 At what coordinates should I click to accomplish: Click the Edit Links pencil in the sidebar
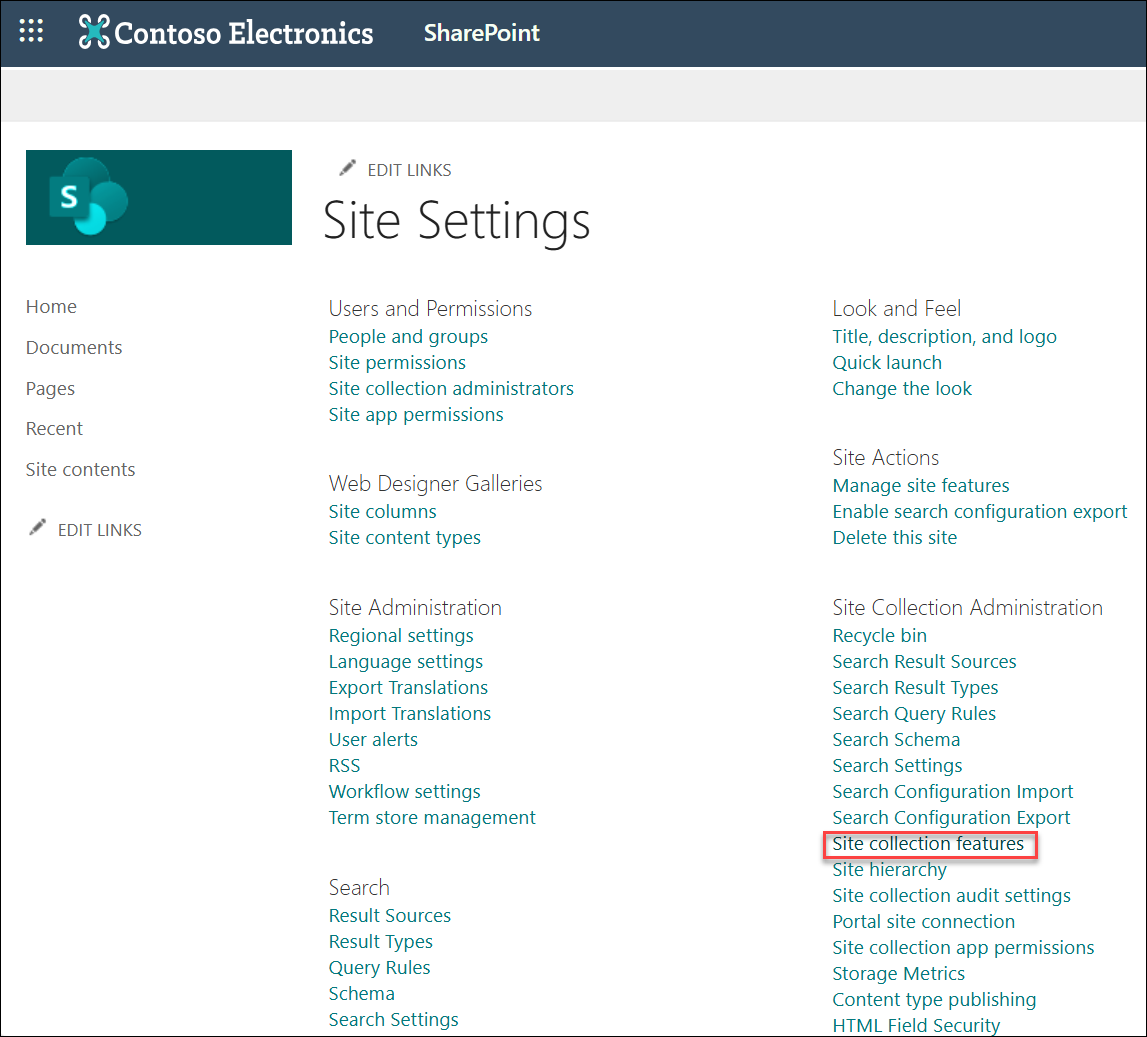click(38, 528)
